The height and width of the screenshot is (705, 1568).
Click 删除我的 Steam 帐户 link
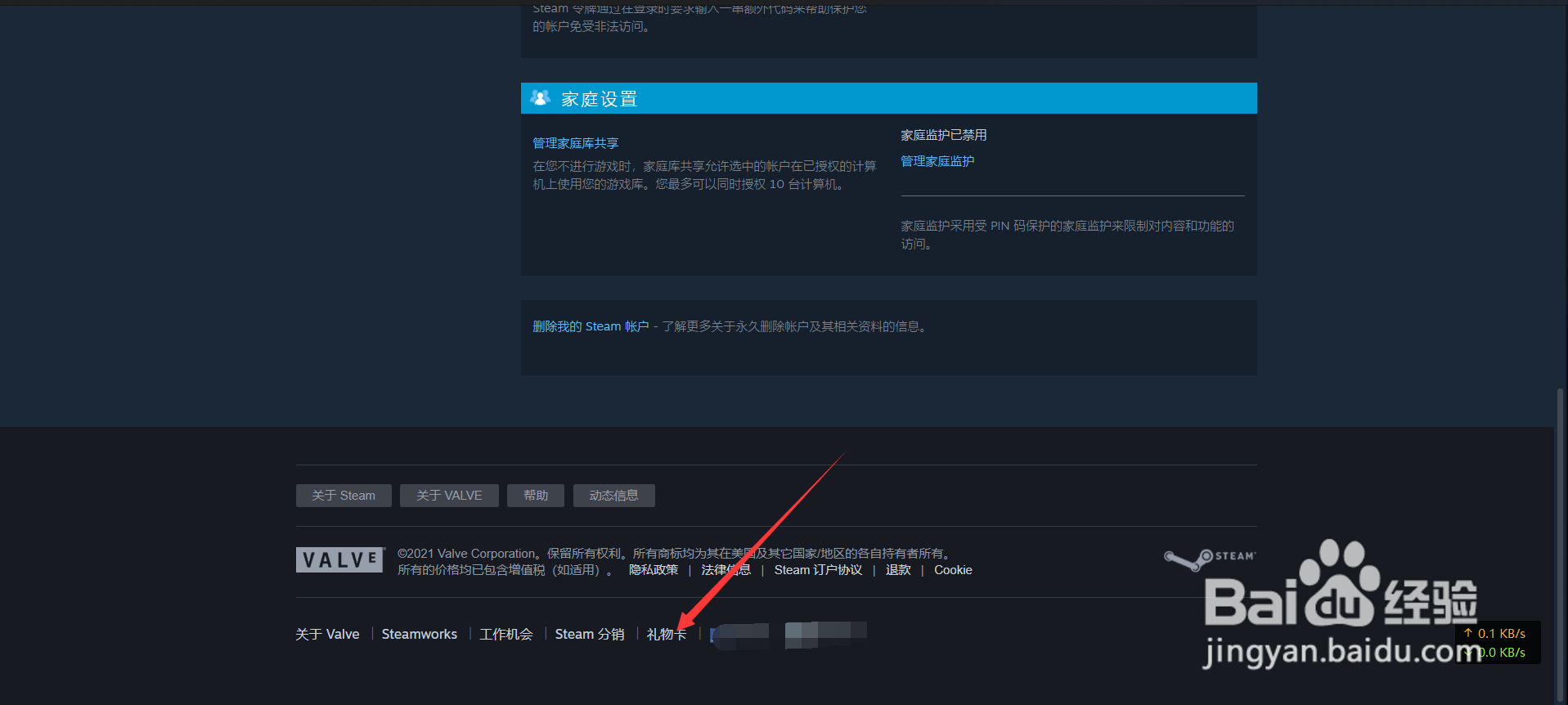click(591, 326)
